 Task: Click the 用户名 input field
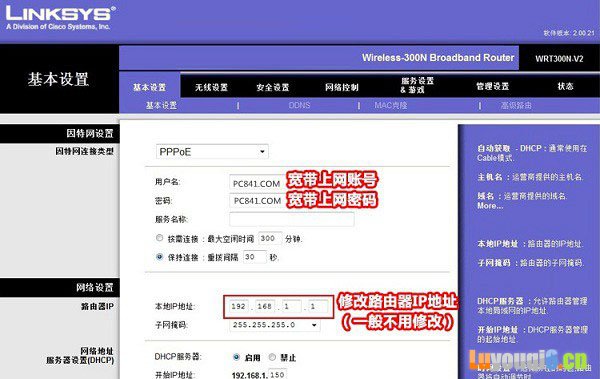click(x=257, y=183)
